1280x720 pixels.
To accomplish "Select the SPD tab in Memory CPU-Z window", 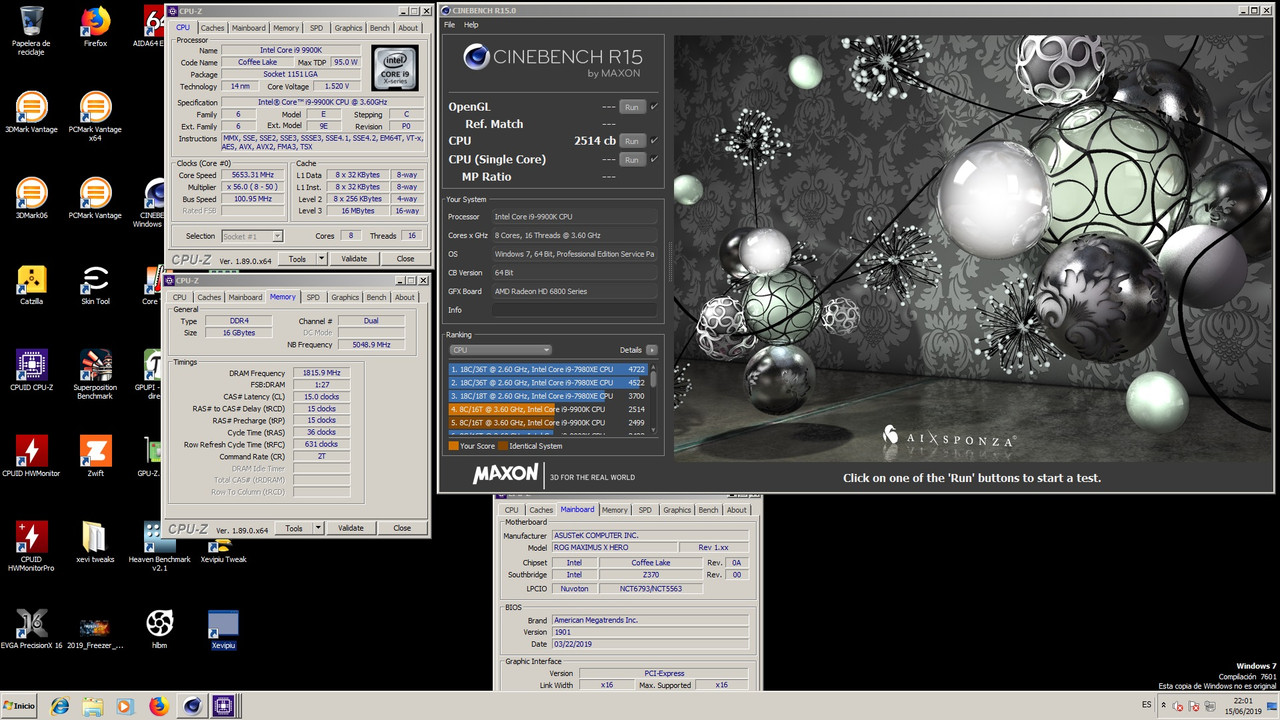I will tap(313, 297).
